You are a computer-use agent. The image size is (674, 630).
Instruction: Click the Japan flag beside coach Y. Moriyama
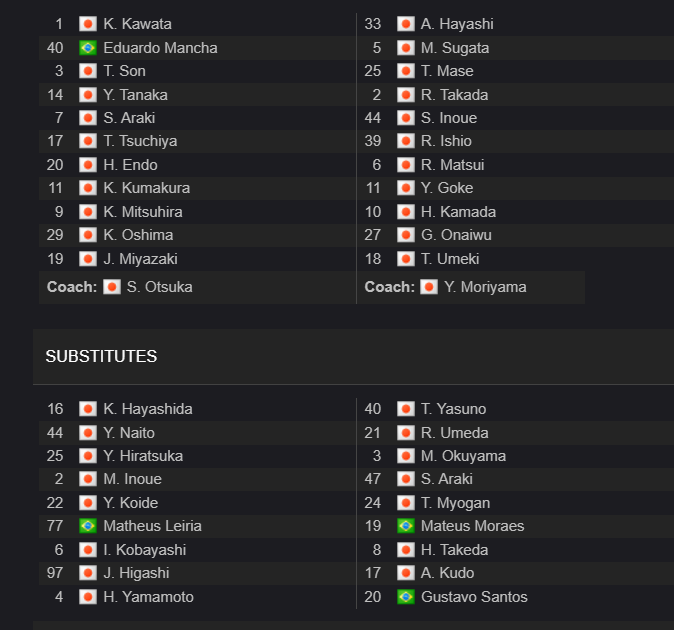(429, 287)
